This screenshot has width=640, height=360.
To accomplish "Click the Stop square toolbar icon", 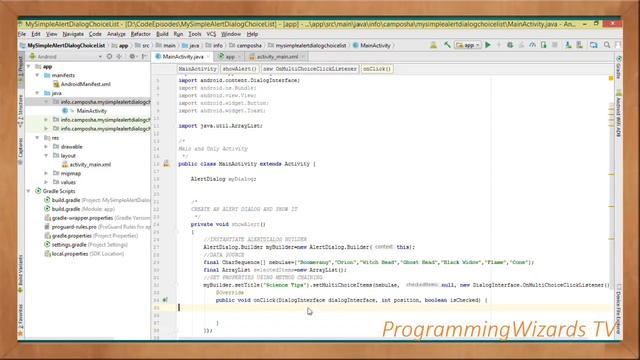I will (555, 45).
